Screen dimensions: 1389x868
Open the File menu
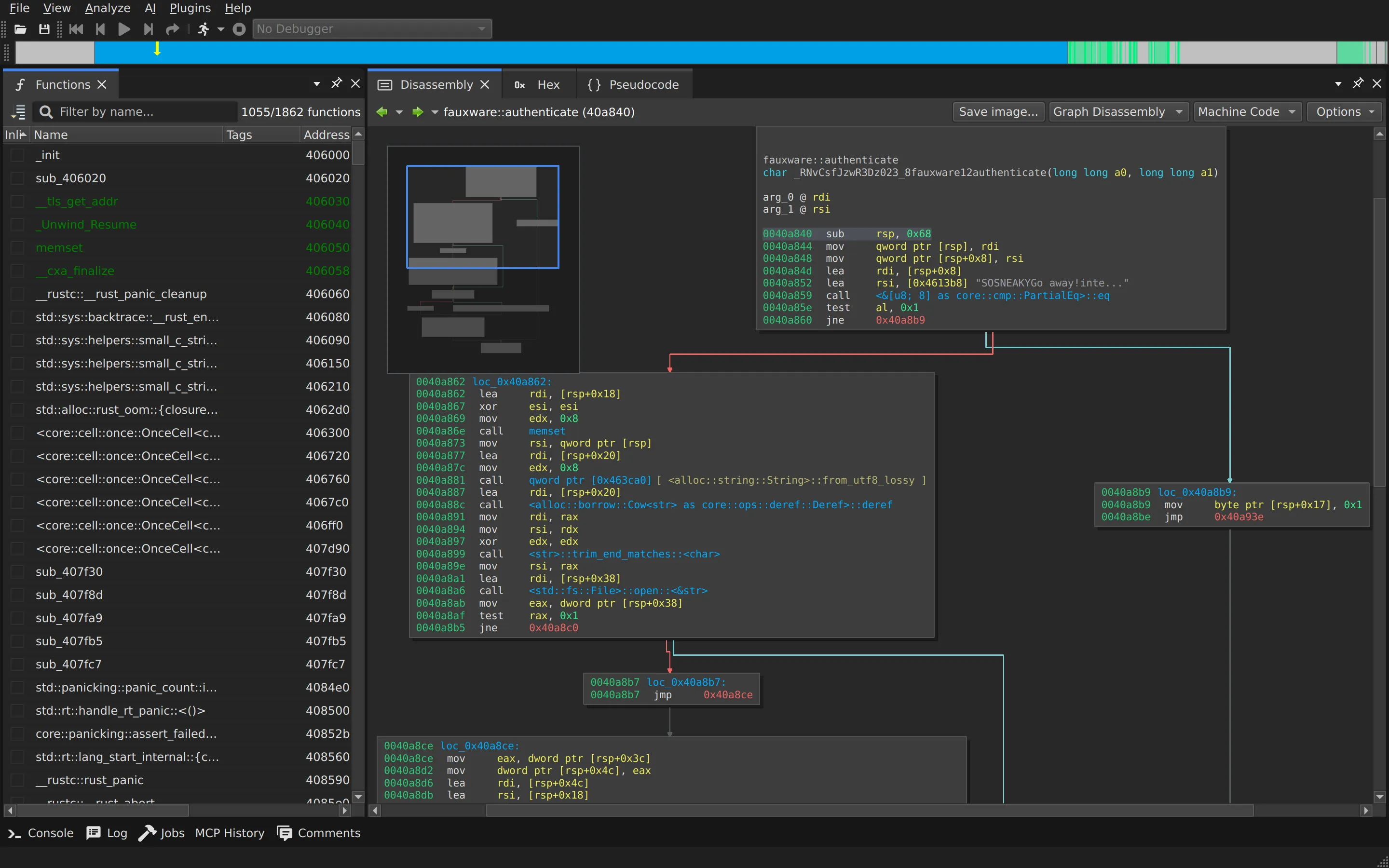tap(19, 8)
